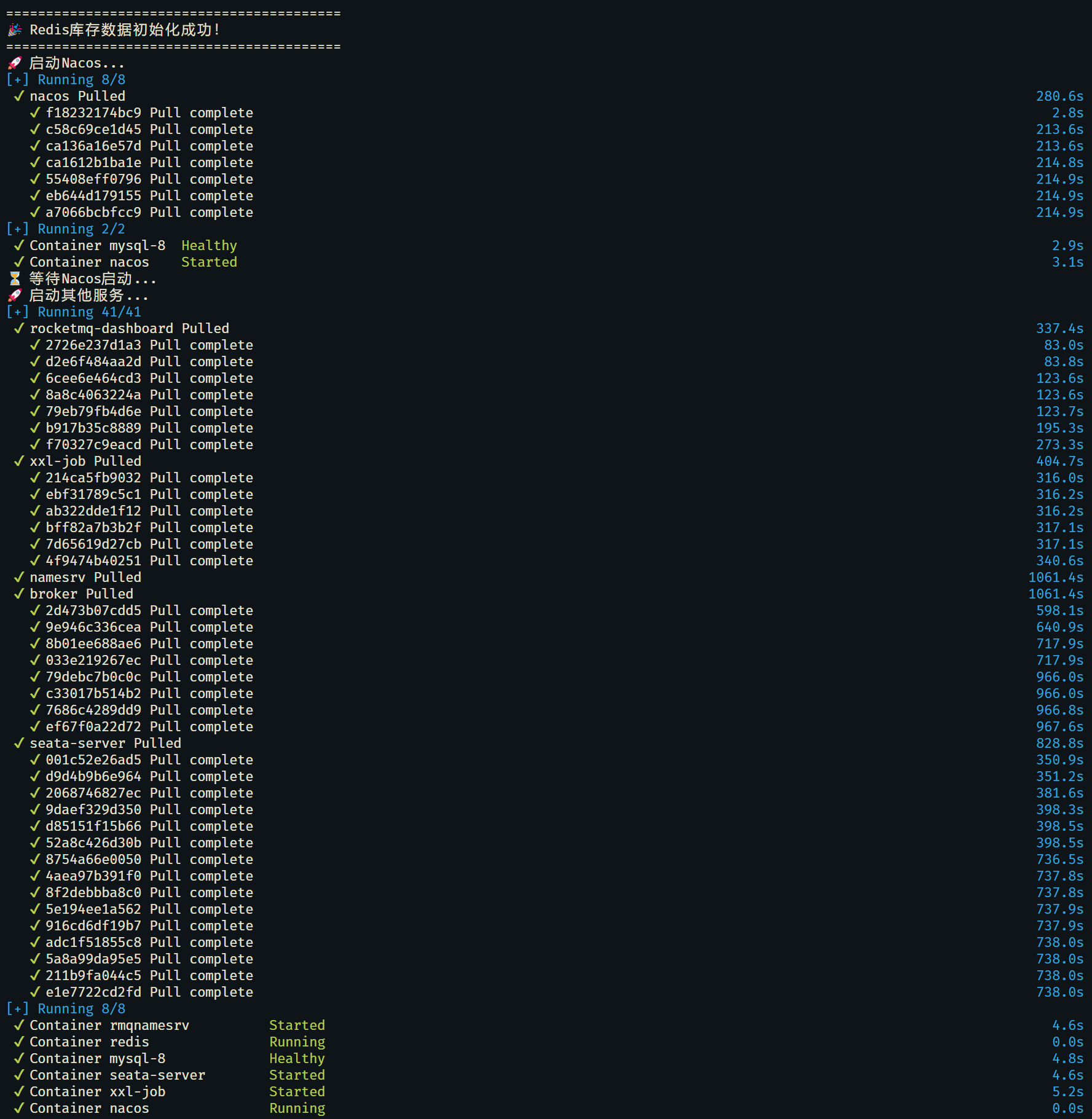Image resolution: width=1092 pixels, height=1119 pixels.
Task: Click the rocket emoji beside 启动其他服务
Action: (x=15, y=295)
